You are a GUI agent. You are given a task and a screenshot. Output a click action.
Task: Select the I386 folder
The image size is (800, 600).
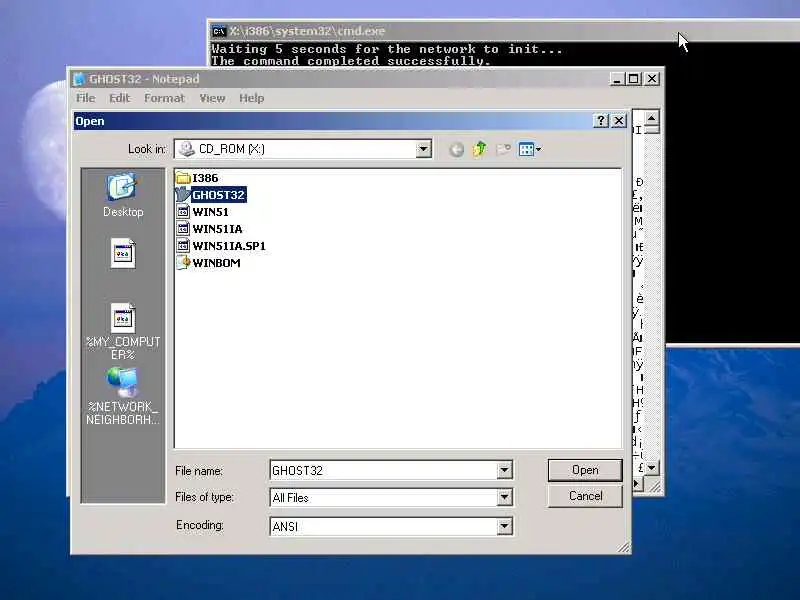[x=197, y=178]
